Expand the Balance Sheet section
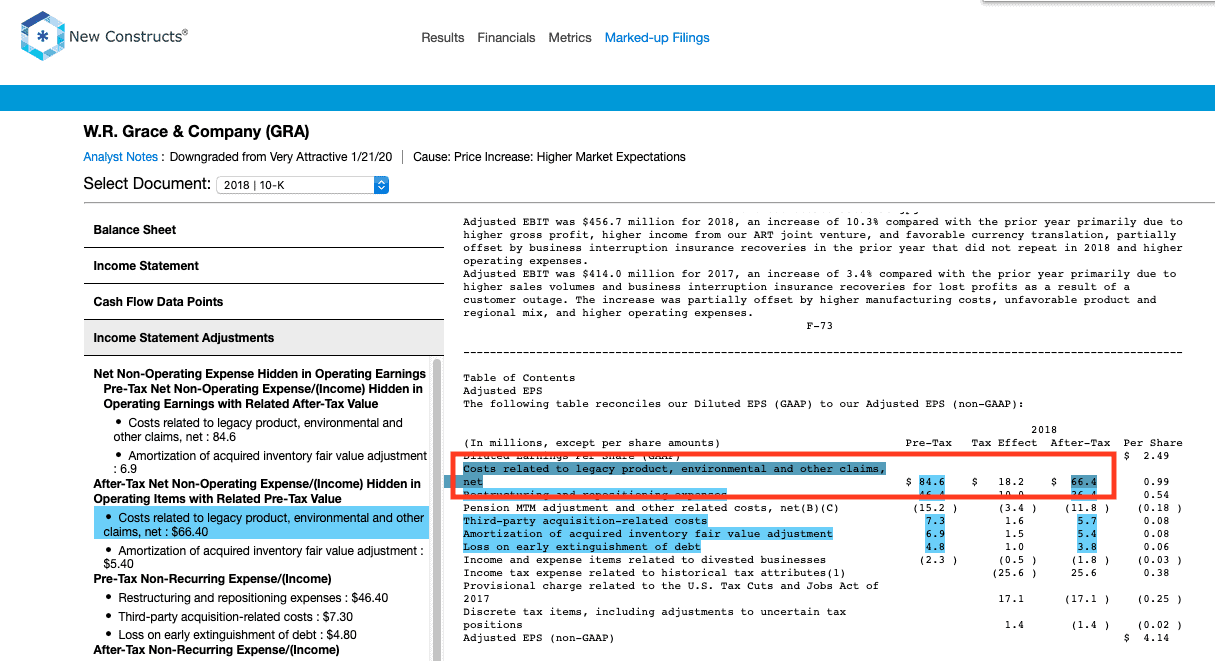Viewport: 1215px width, 661px height. 264,230
